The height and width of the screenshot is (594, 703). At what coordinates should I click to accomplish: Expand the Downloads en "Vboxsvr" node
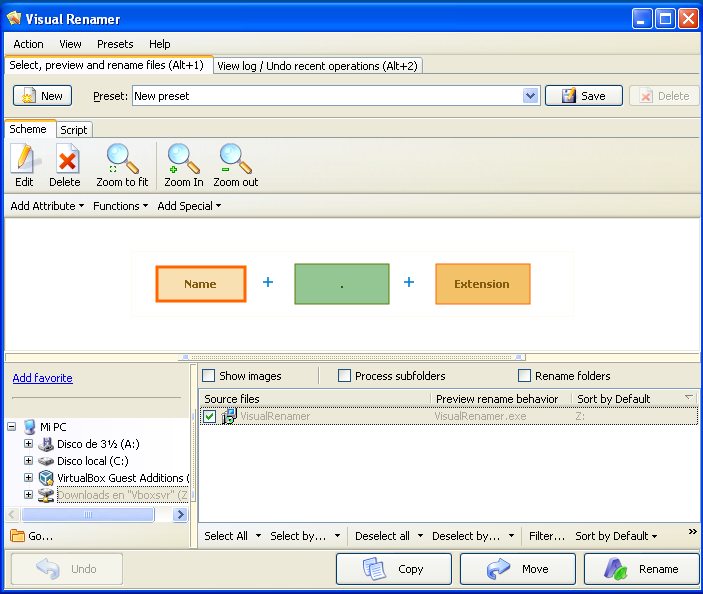(x=28, y=494)
